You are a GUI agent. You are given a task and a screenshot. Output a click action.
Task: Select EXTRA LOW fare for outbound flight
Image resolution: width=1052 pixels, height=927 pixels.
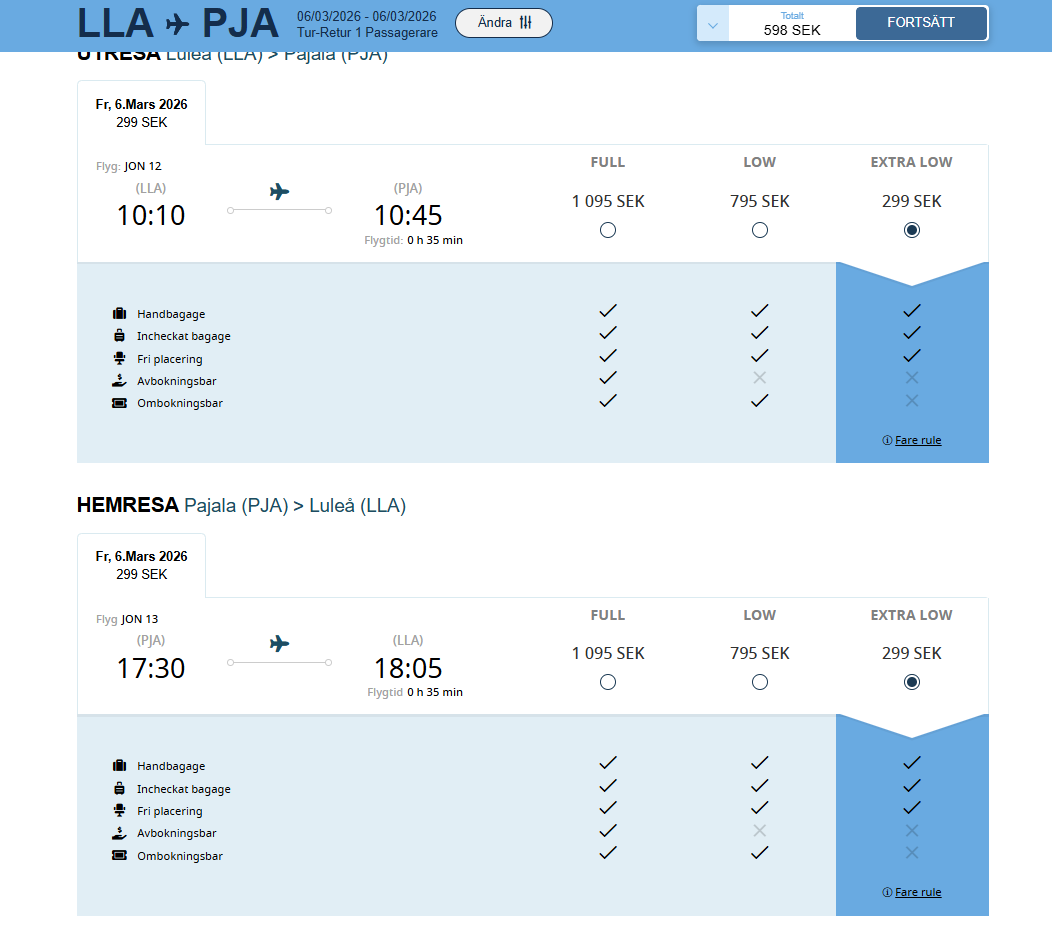coord(912,230)
